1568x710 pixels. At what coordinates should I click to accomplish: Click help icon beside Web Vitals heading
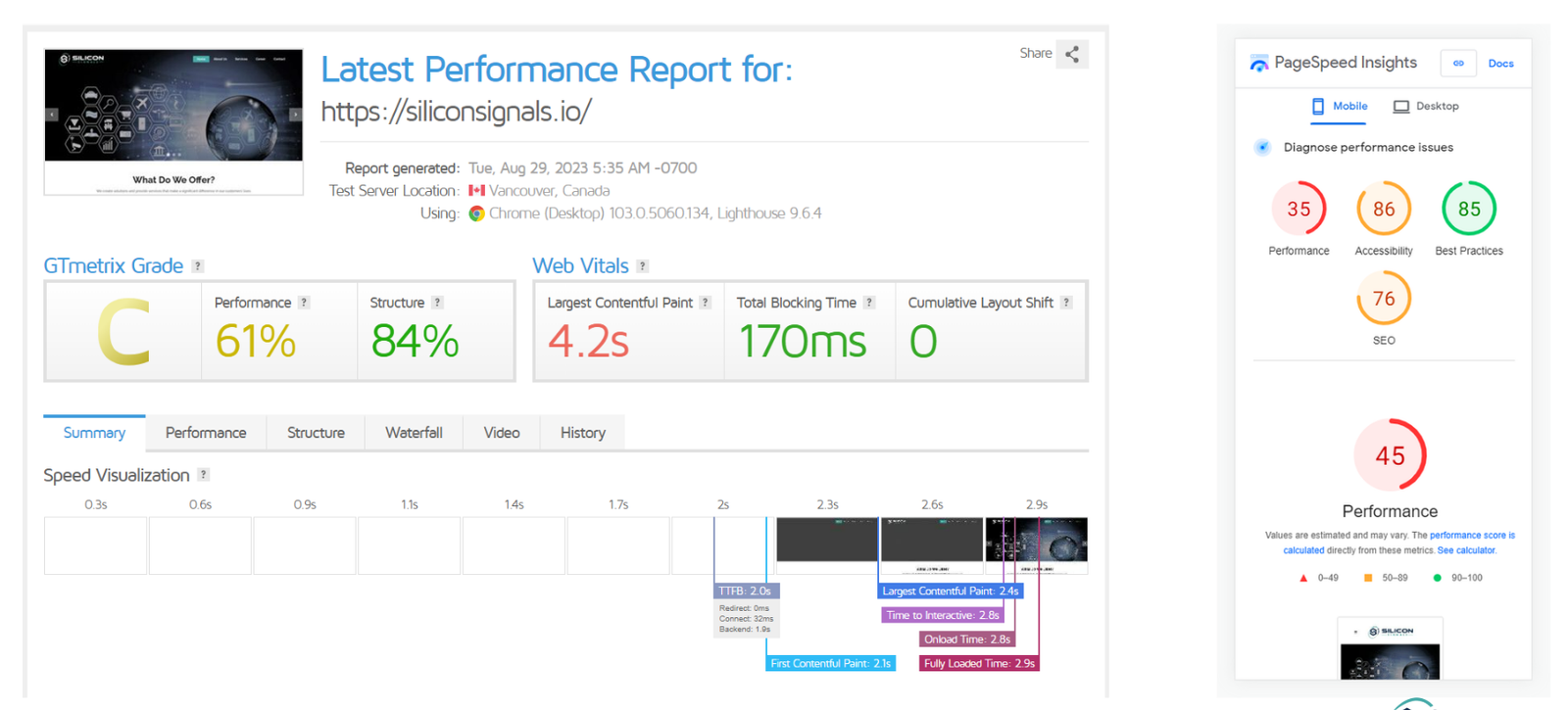tap(643, 266)
